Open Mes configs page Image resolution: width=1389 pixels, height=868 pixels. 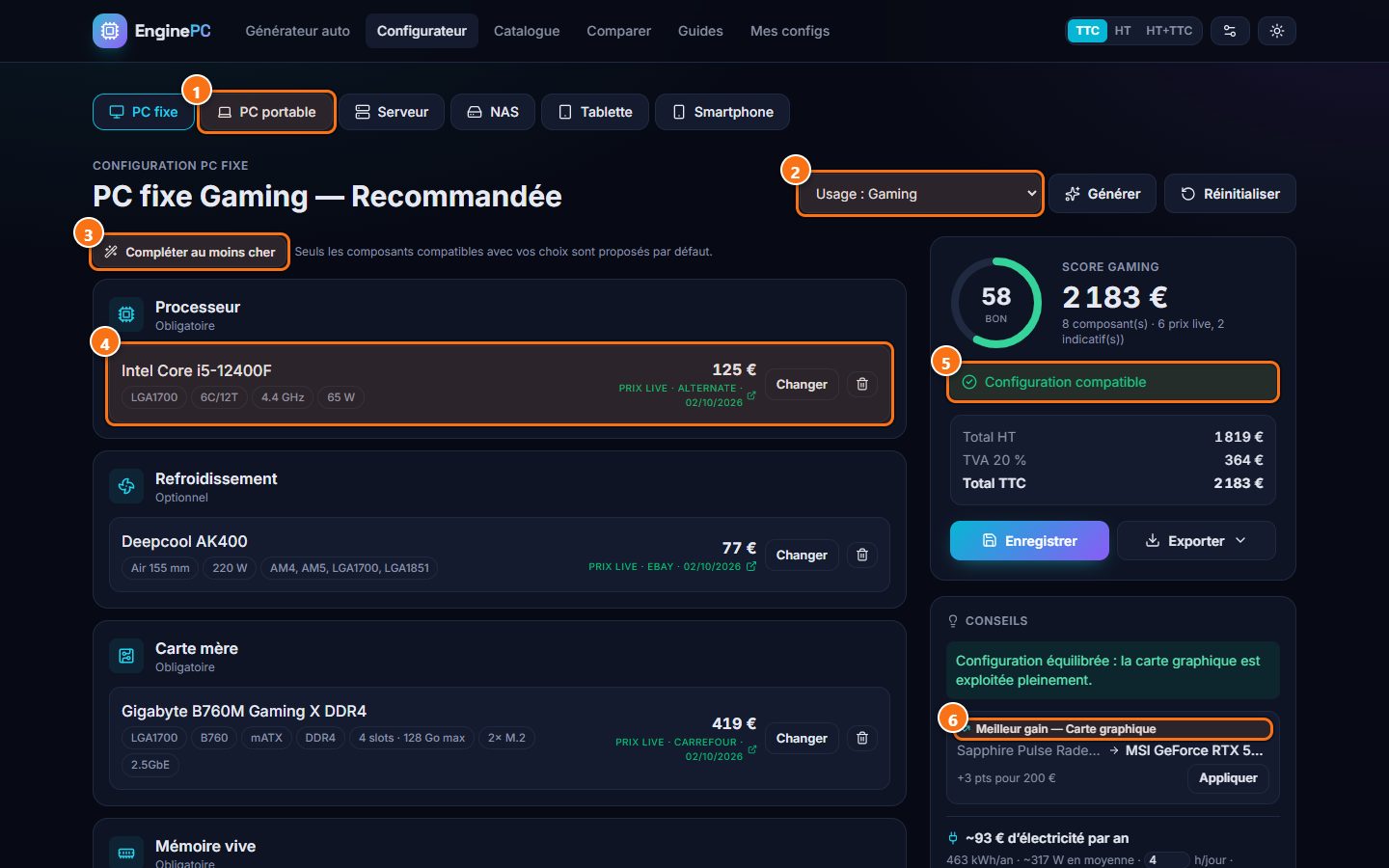click(x=790, y=31)
